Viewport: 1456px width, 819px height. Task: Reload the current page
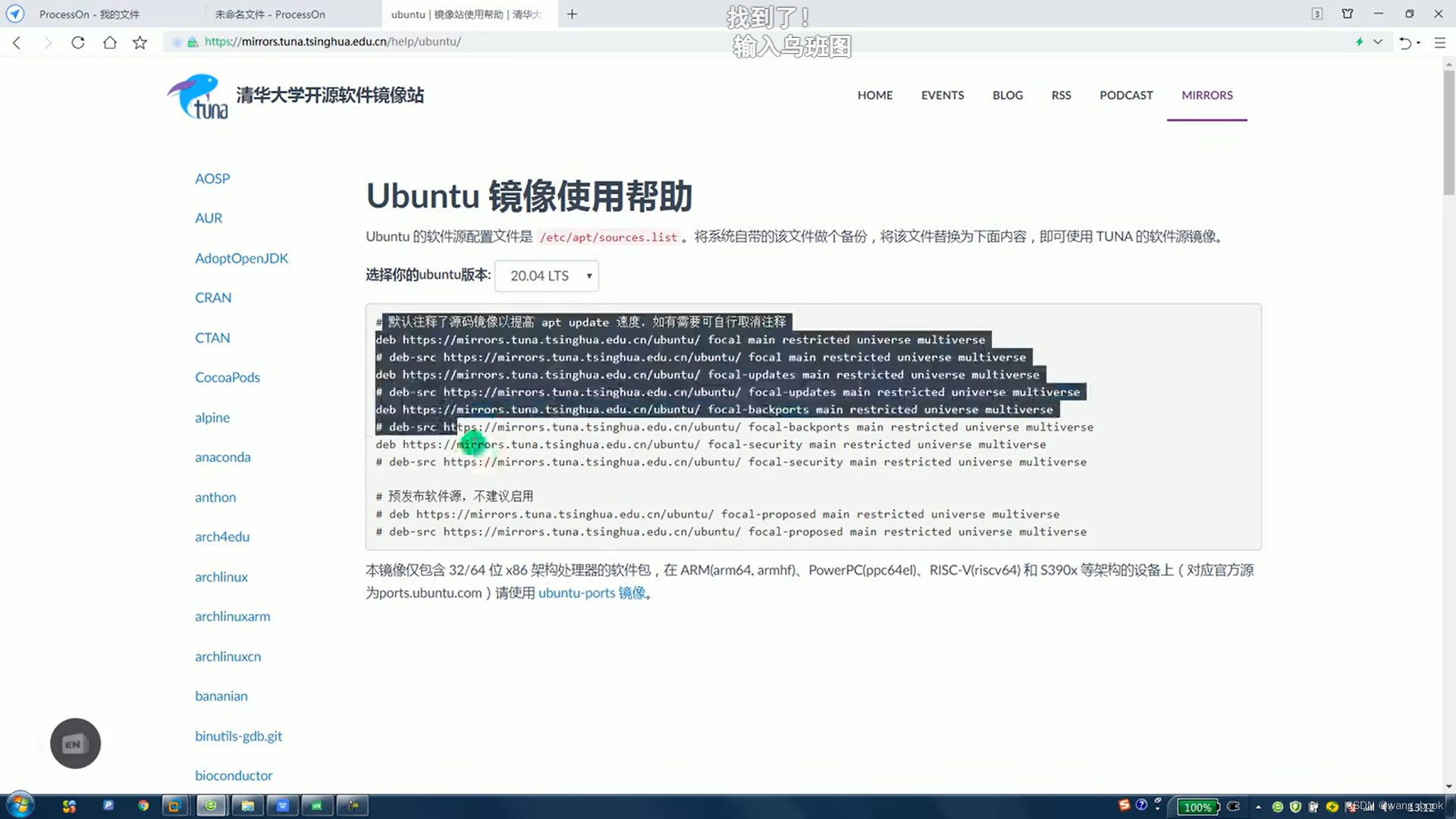pyautogui.click(x=78, y=42)
